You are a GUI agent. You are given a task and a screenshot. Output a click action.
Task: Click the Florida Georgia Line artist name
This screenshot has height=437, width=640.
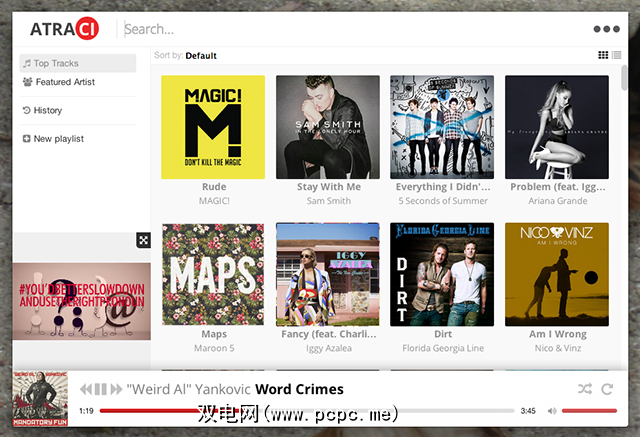[443, 348]
